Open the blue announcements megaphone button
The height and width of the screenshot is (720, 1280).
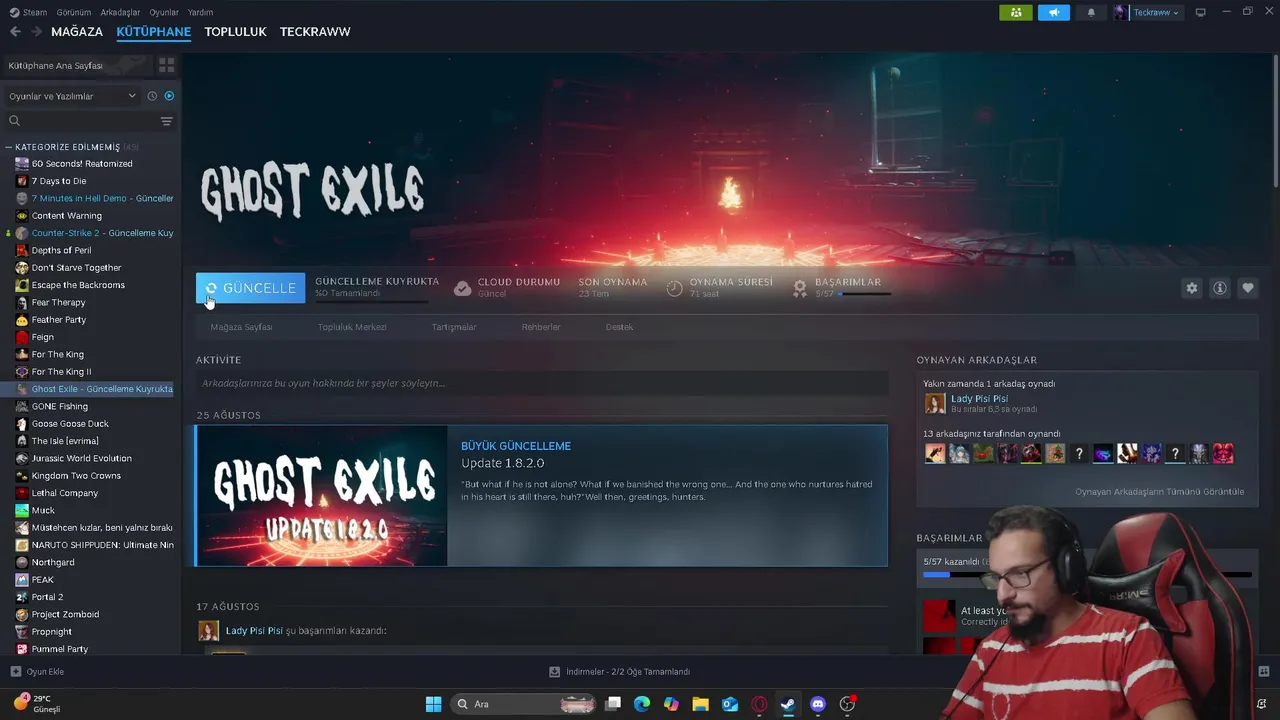click(x=1053, y=12)
